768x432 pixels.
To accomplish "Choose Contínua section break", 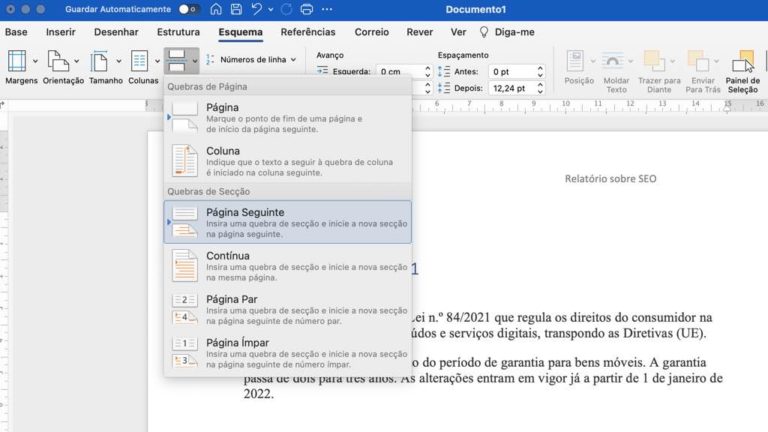I will pos(288,266).
